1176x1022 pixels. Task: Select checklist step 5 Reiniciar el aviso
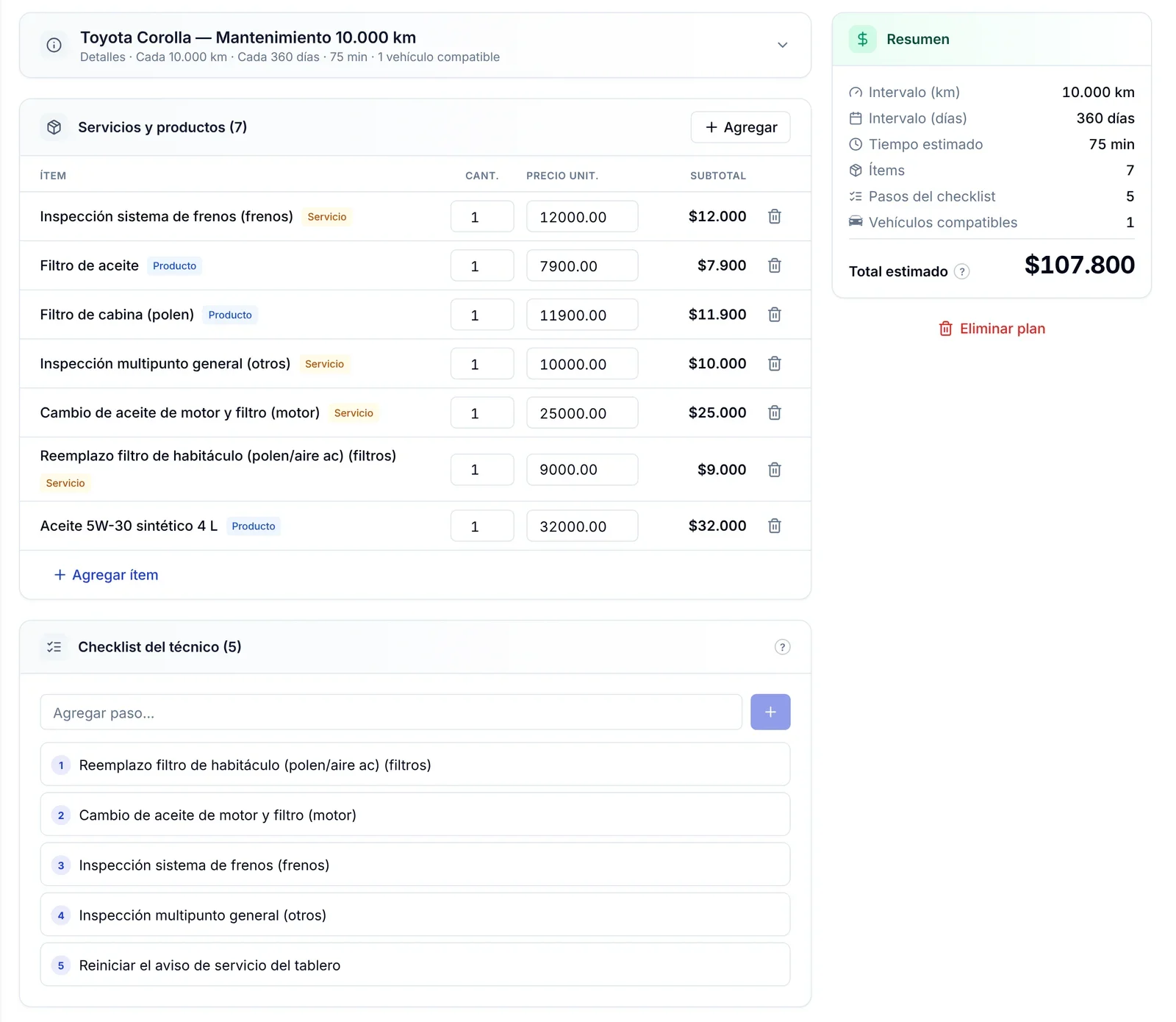pos(415,965)
